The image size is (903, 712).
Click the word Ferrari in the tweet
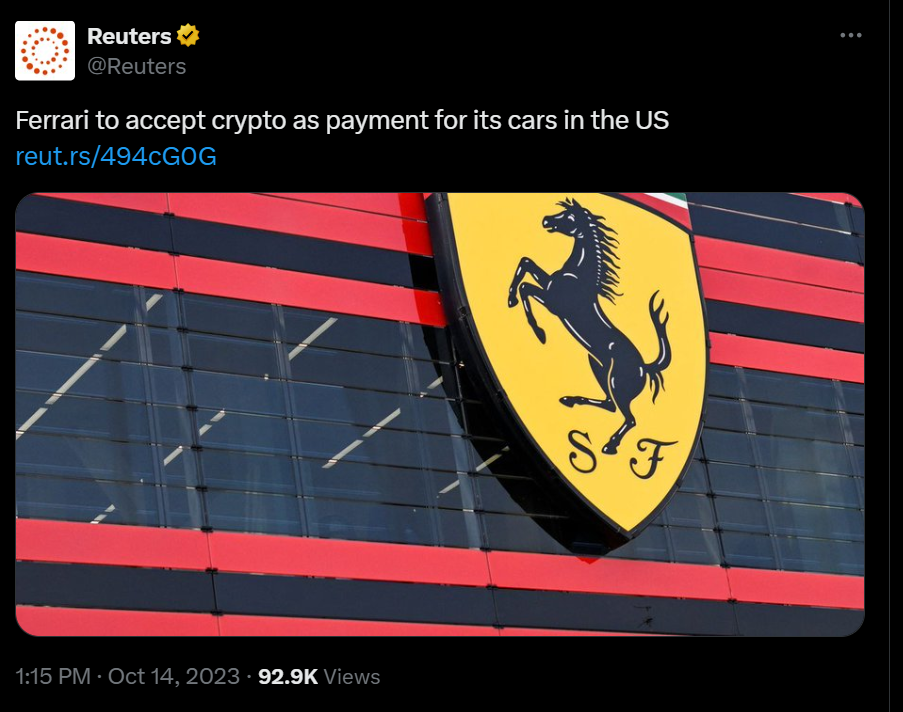(x=52, y=120)
